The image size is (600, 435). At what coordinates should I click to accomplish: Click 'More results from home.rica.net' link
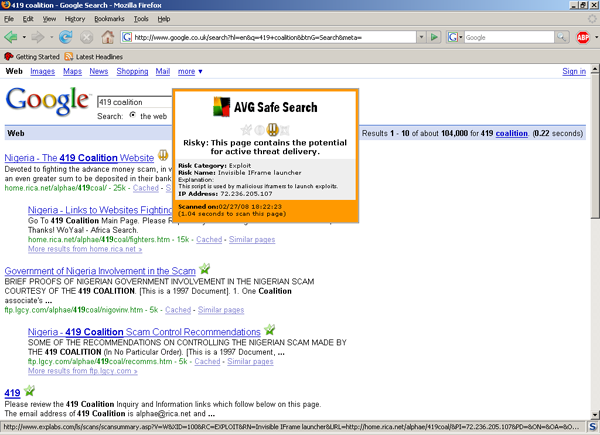pyautogui.click(x=85, y=249)
